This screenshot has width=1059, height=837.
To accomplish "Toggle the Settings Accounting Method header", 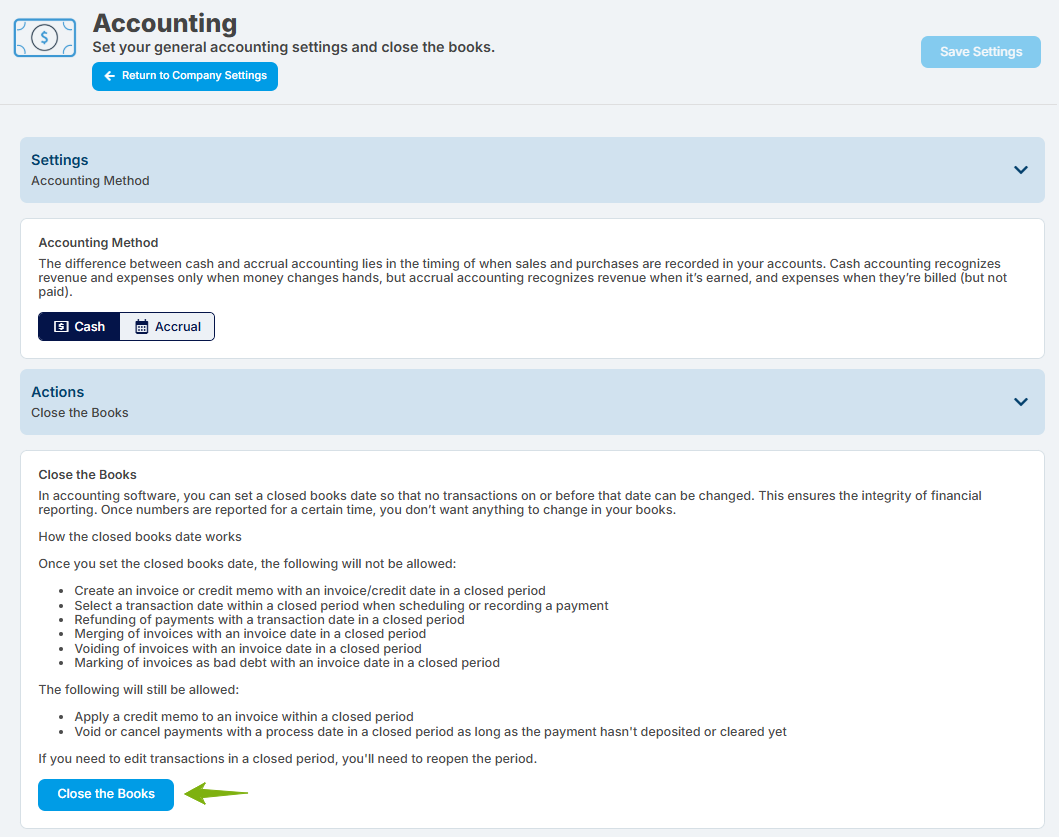I will 532,170.
